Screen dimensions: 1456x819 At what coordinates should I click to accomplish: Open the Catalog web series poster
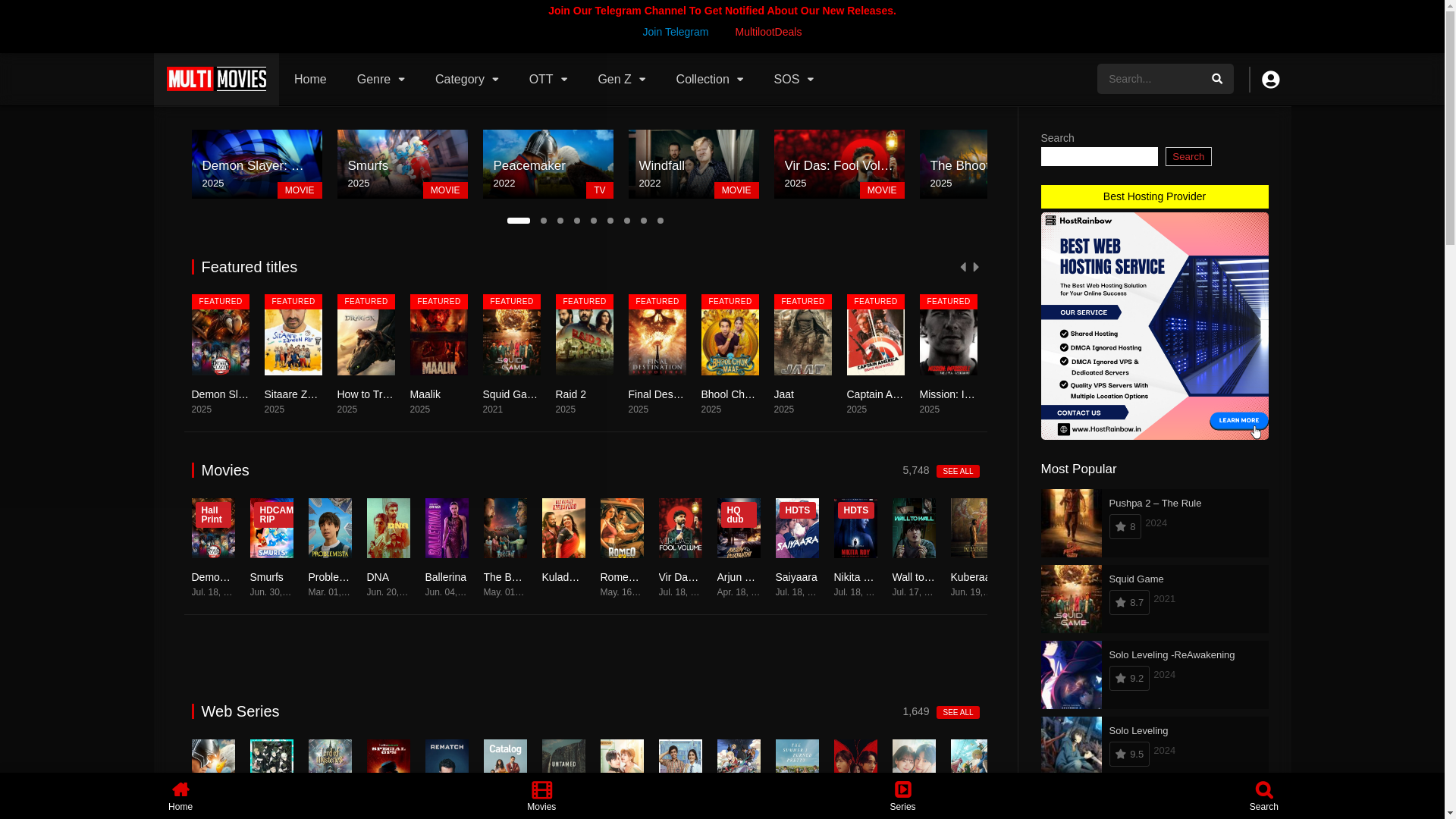point(505,756)
